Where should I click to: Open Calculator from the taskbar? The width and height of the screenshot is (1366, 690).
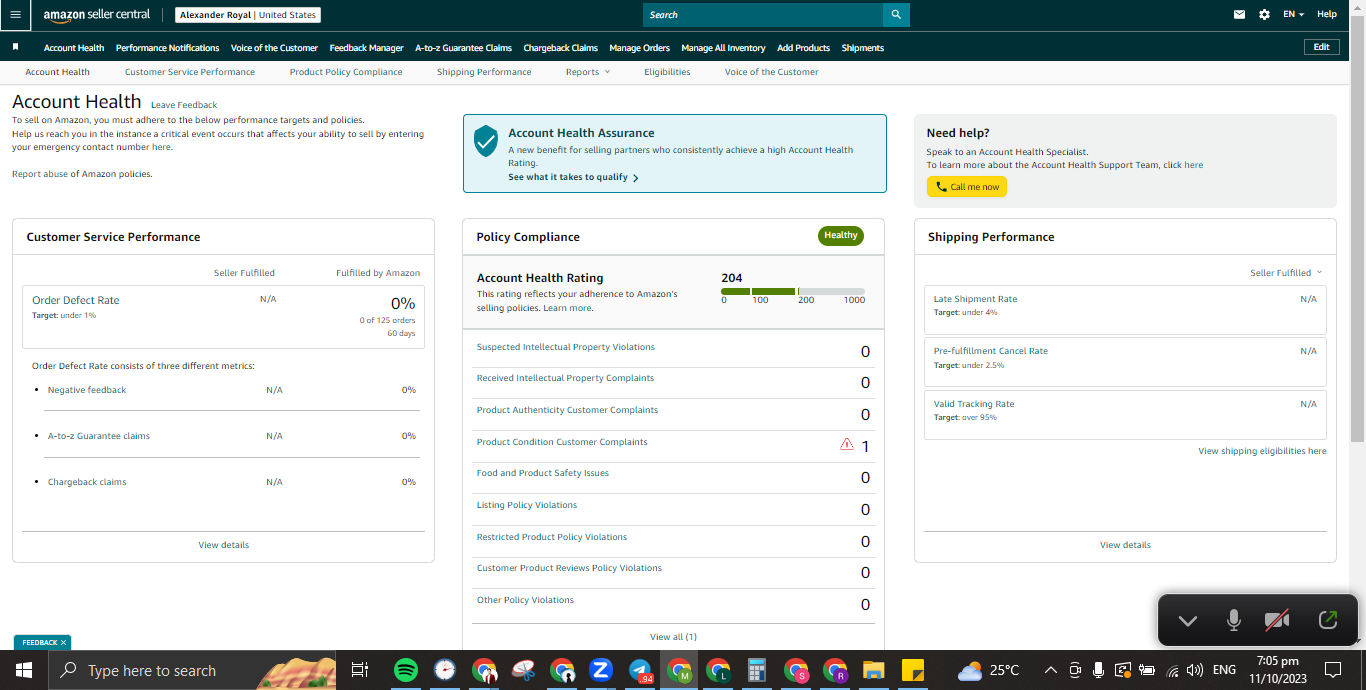click(x=757, y=670)
